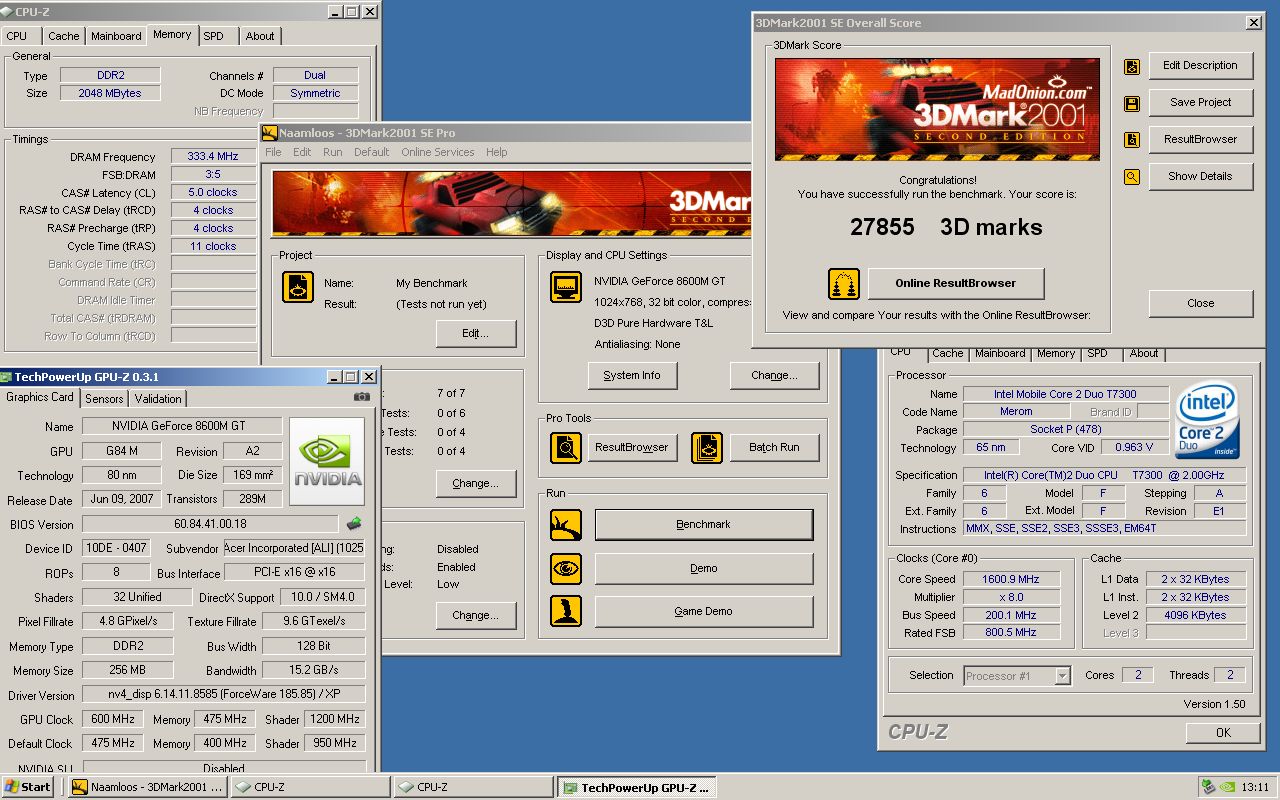The image size is (1280, 800).
Task: Click the Batch Run icon in Pro Tools
Action: click(x=707, y=447)
